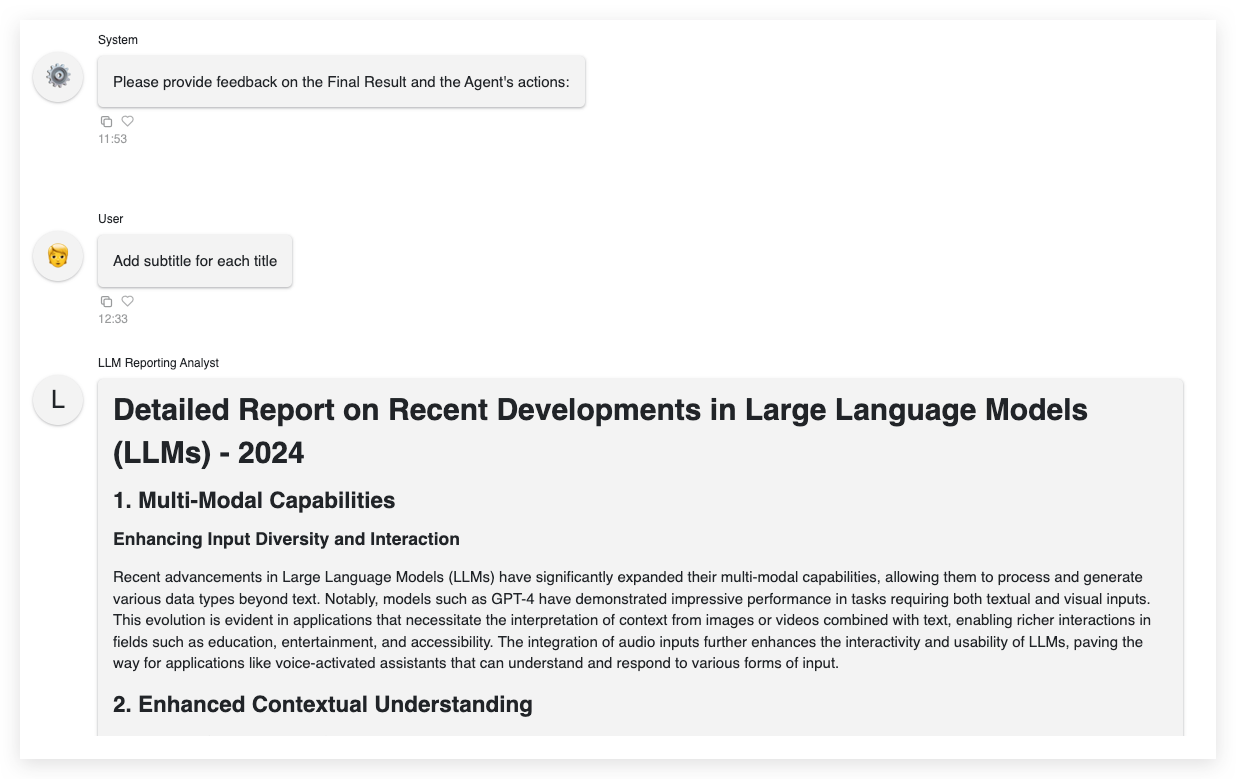Click the System gear avatar
Viewport: 1236px width, 779px height.
point(57,76)
